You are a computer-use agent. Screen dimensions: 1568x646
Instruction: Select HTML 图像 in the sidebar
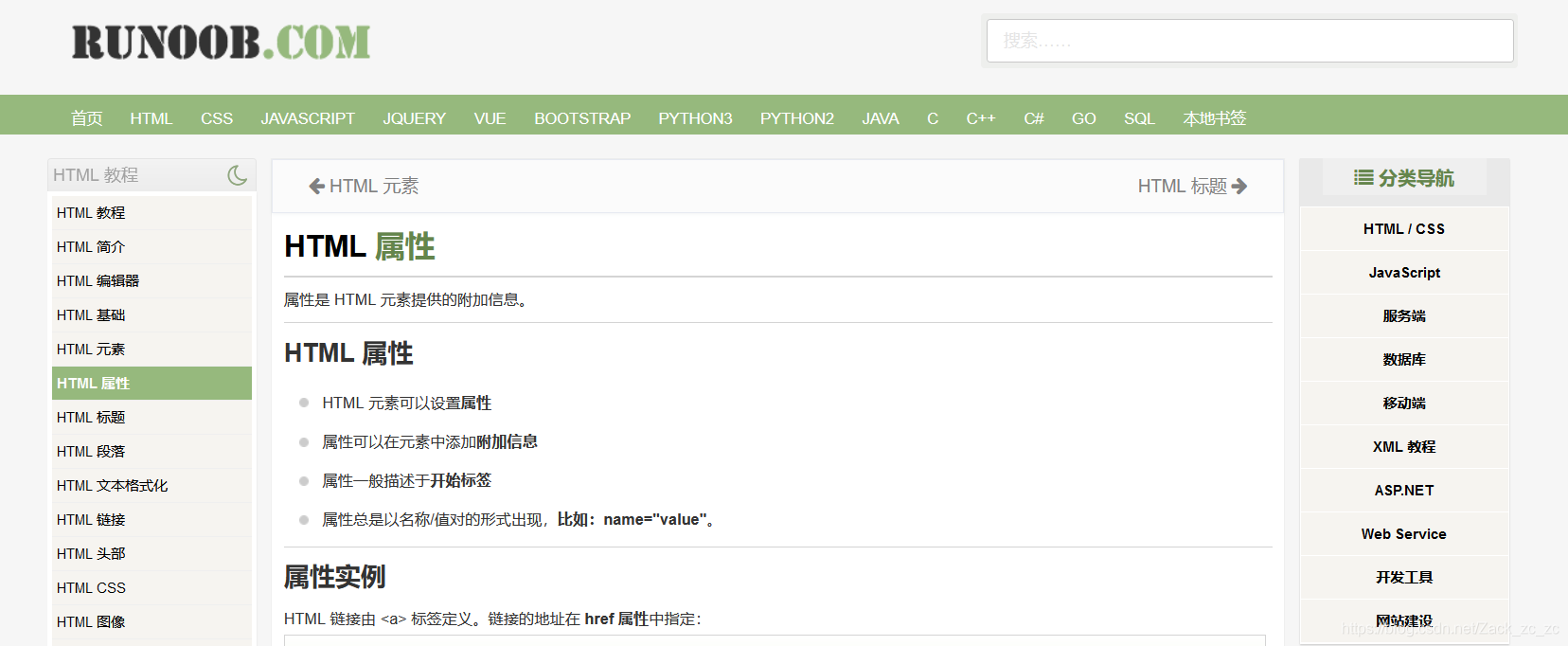click(151, 622)
